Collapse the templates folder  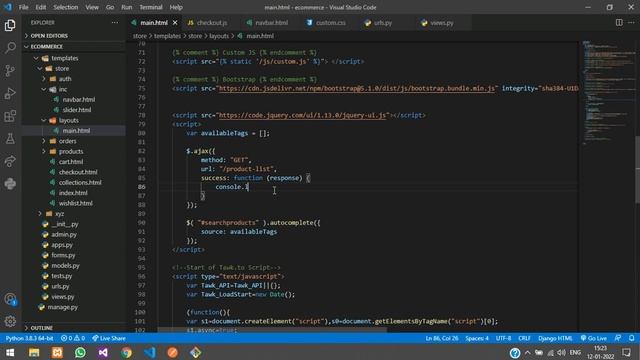[64, 58]
